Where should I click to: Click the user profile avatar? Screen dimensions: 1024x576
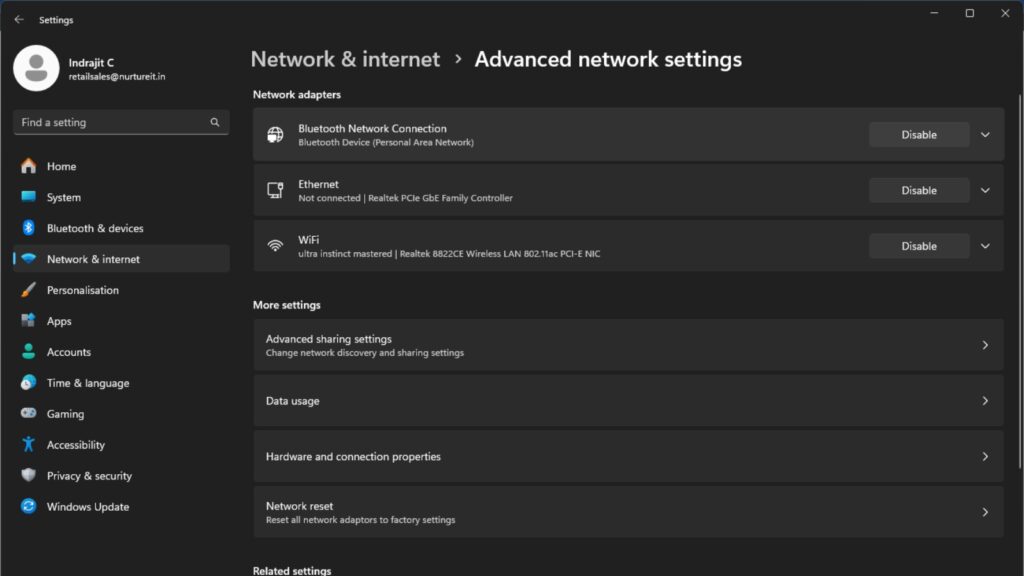(x=37, y=68)
